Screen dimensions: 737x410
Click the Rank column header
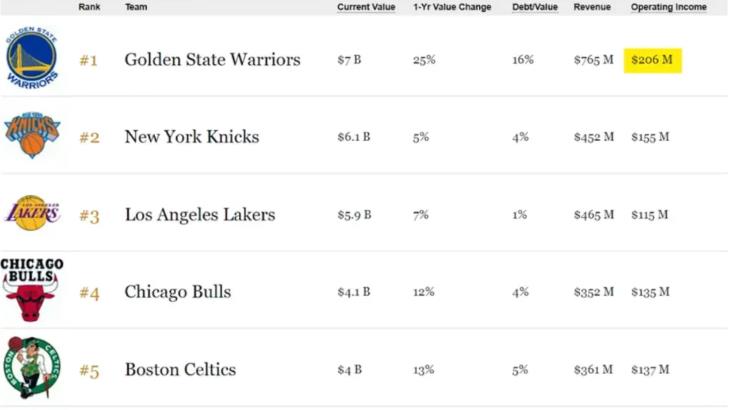tap(89, 8)
